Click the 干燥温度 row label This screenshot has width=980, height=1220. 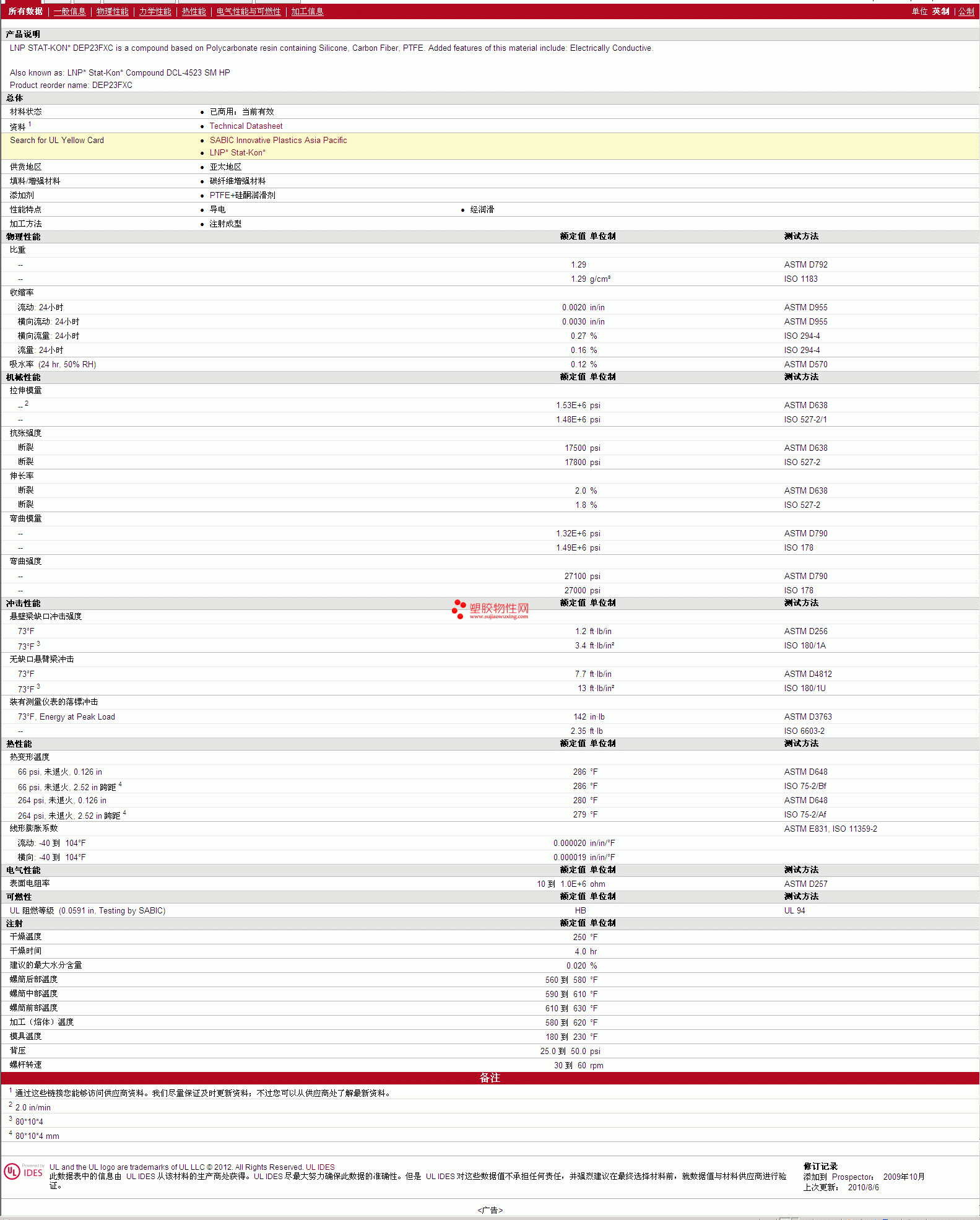25,937
